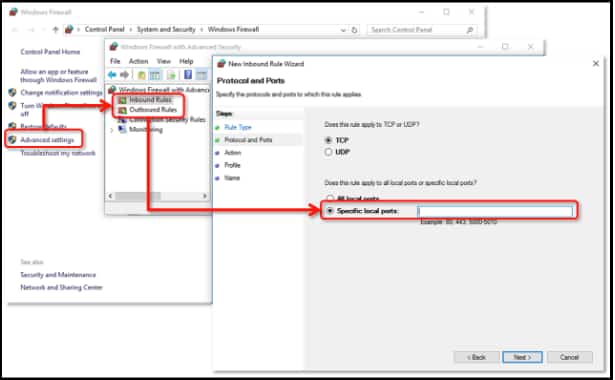
Task: Open the Advanced settings link
Action: pos(47,140)
